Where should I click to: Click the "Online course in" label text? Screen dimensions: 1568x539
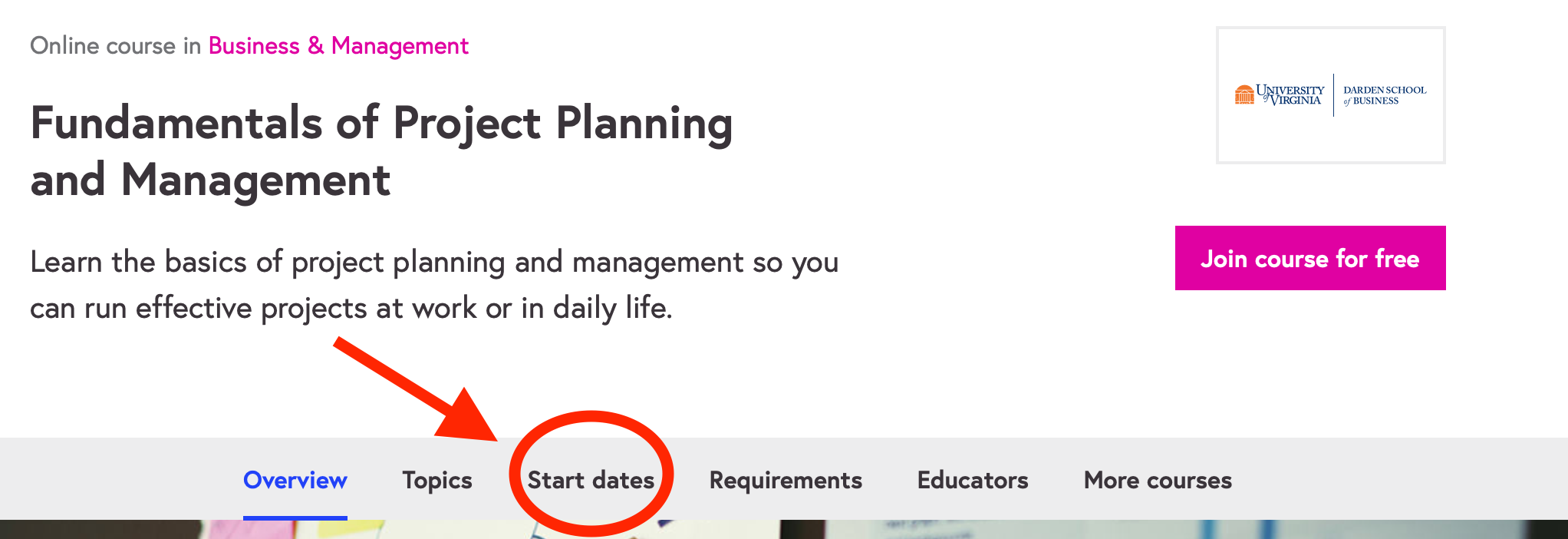point(115,46)
